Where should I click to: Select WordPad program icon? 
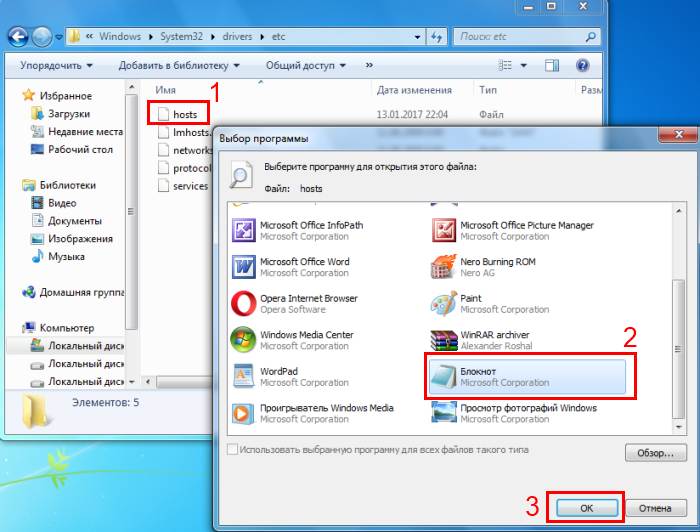pos(243,377)
